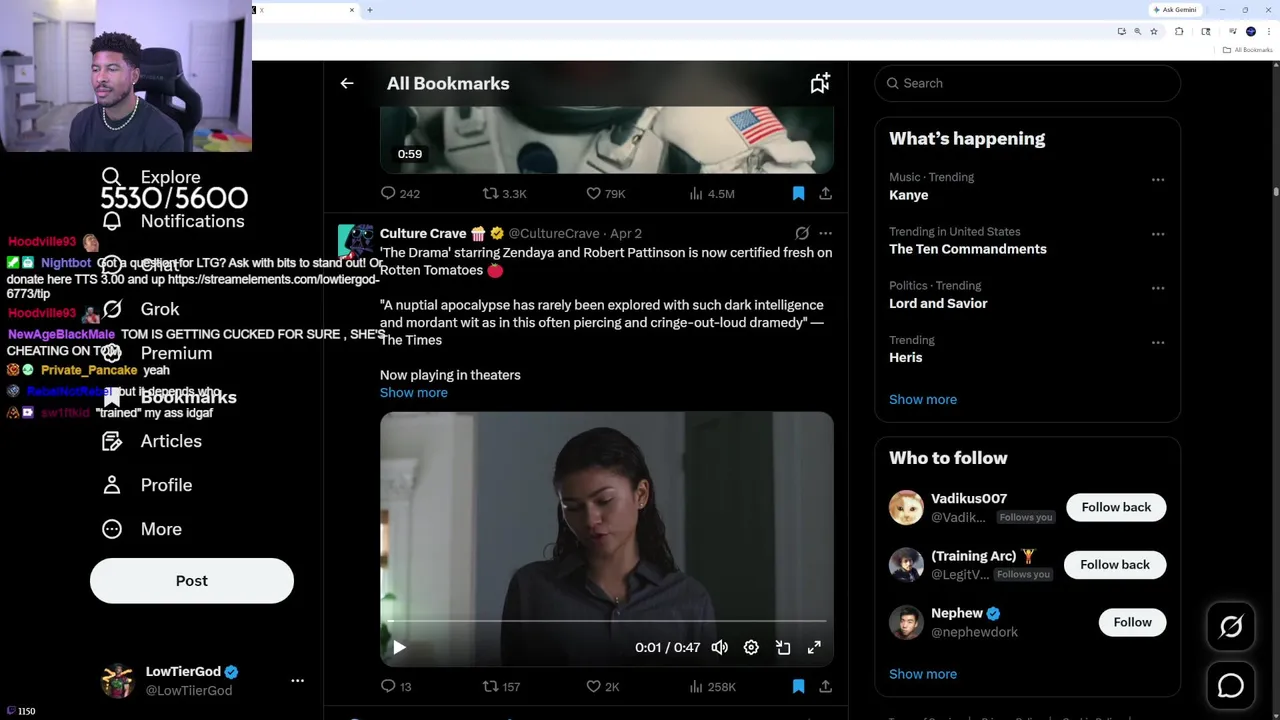Open Grok in the sidebar

point(141,309)
